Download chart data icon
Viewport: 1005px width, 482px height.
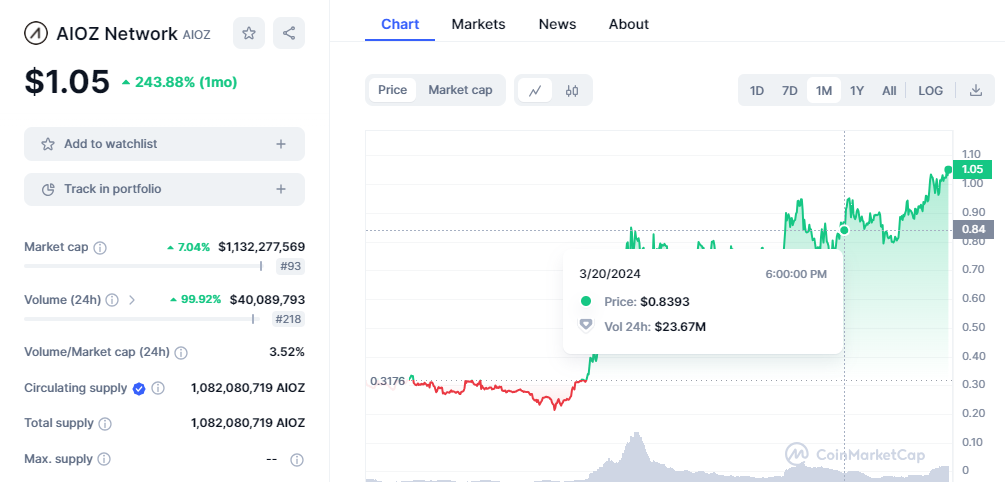click(x=976, y=90)
